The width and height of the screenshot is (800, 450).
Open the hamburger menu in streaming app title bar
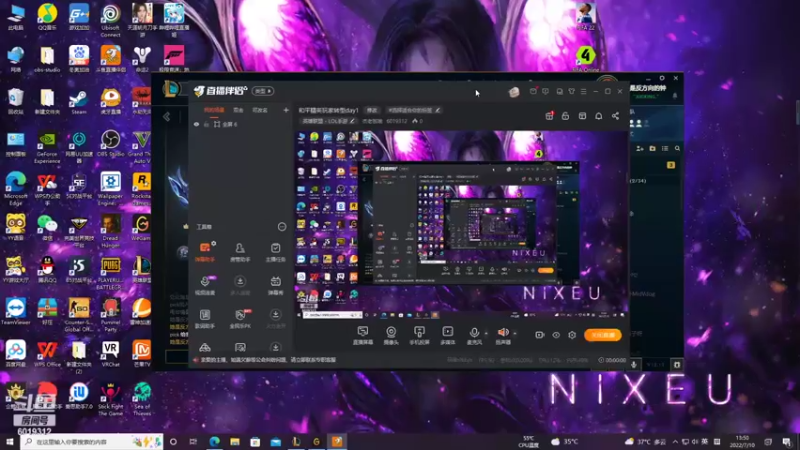584,91
